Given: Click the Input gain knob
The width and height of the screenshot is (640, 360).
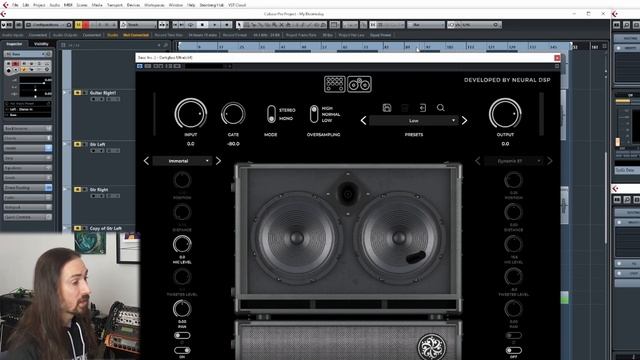Looking at the screenshot, I should (191, 113).
